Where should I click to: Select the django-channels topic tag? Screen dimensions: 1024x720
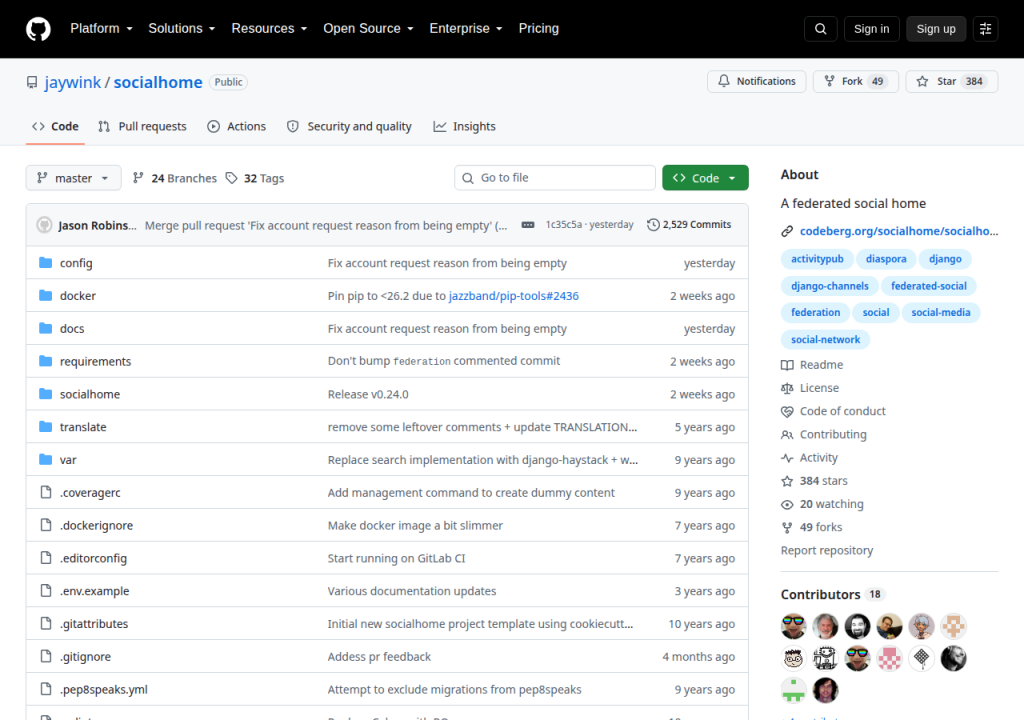click(x=829, y=286)
